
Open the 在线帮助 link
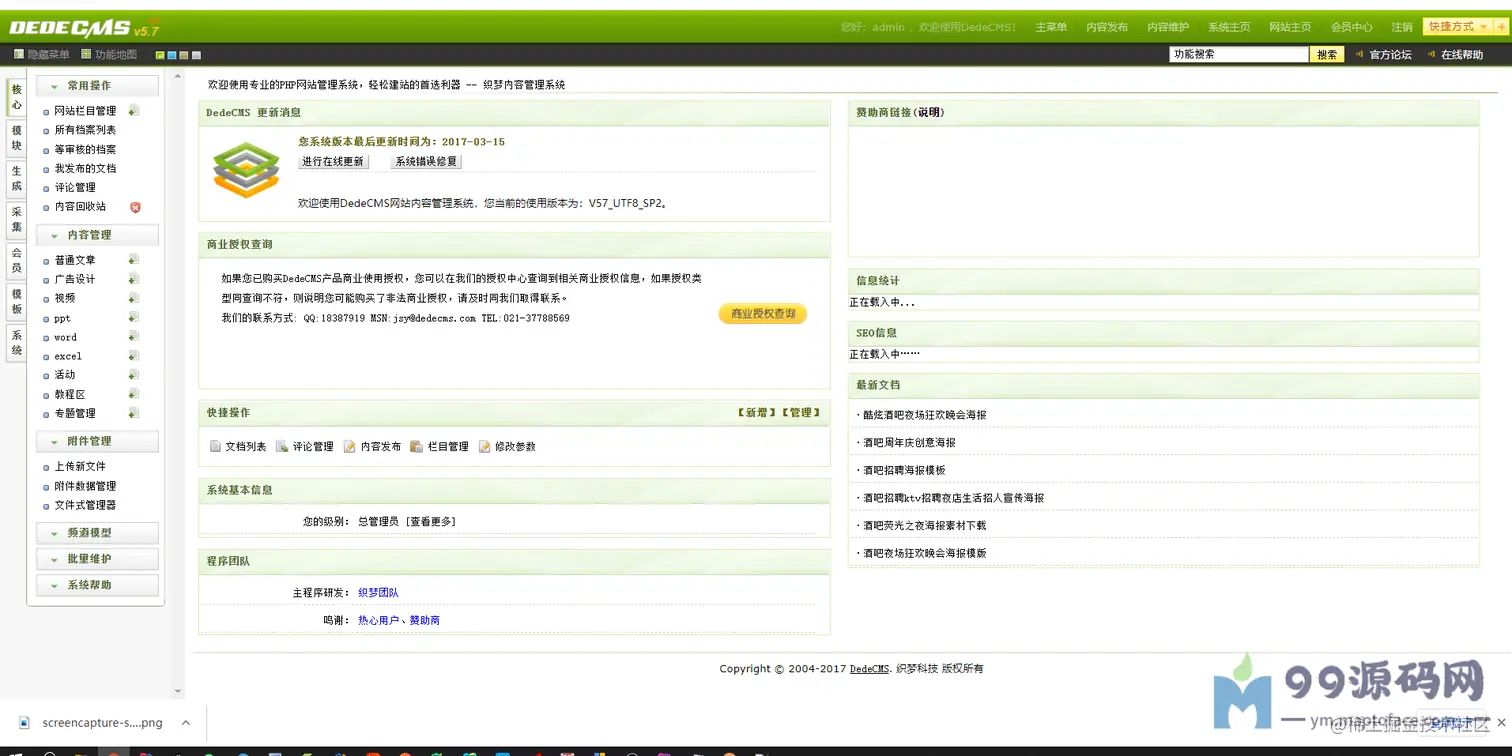(x=1462, y=55)
